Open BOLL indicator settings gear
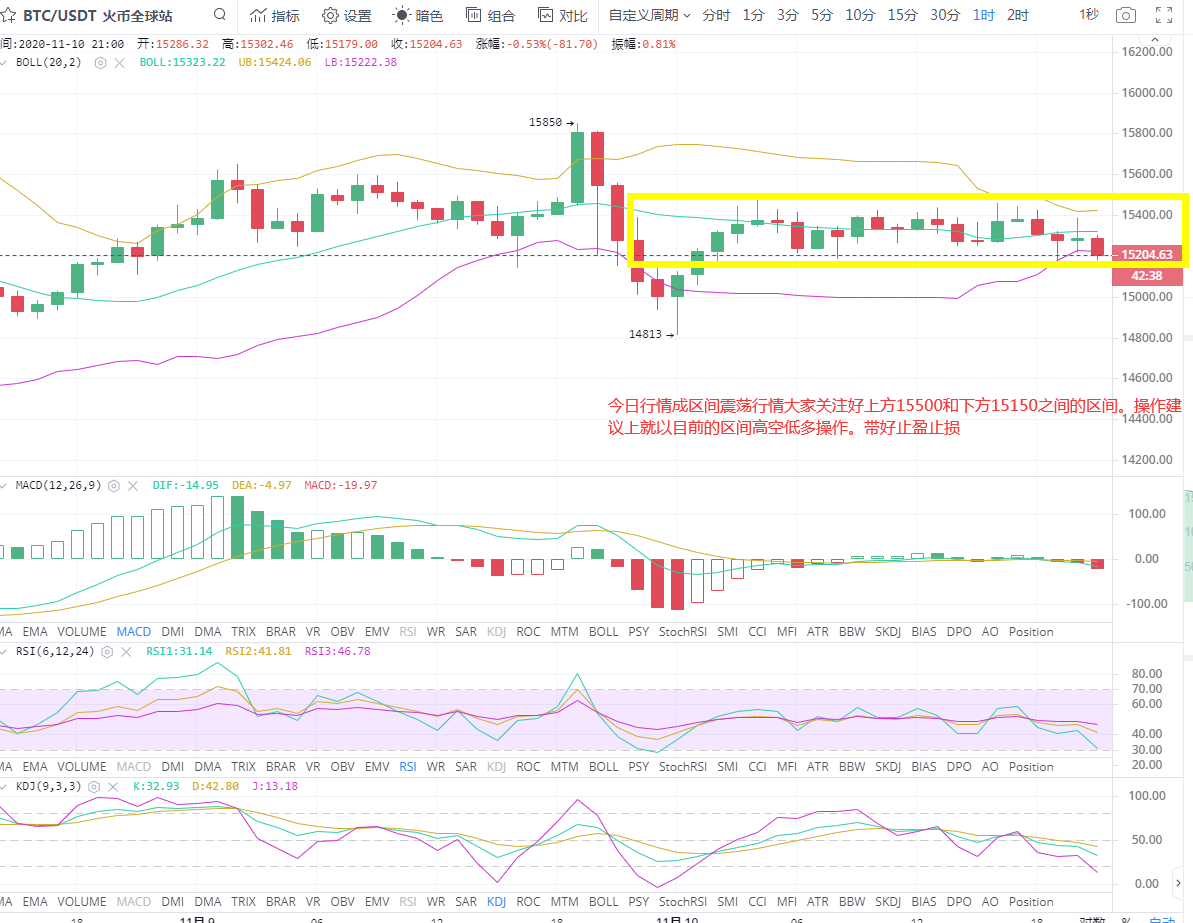This screenshot has height=923, width=1193. coord(100,62)
